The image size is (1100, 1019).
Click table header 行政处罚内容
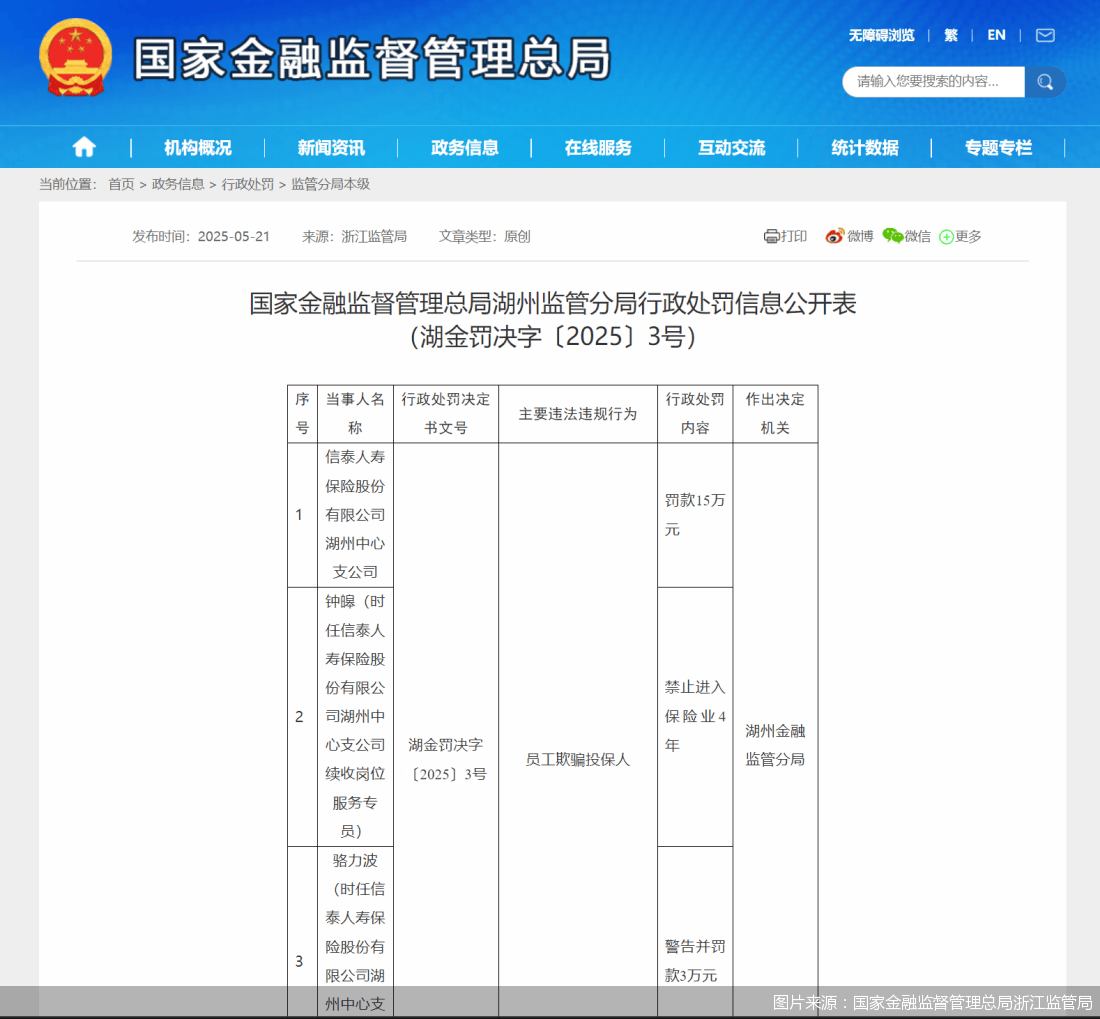[695, 414]
